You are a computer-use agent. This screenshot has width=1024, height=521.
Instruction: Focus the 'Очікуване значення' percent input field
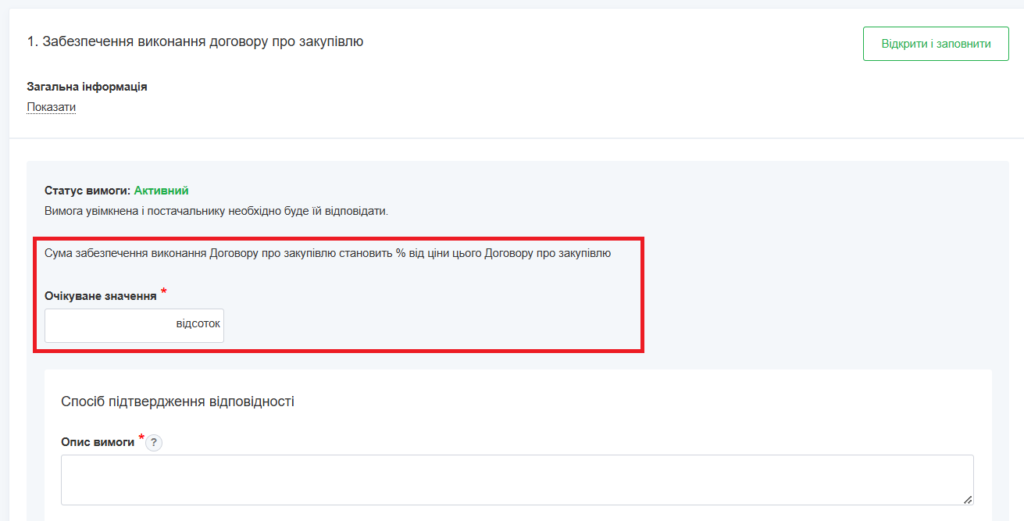pyautogui.click(x=108, y=325)
